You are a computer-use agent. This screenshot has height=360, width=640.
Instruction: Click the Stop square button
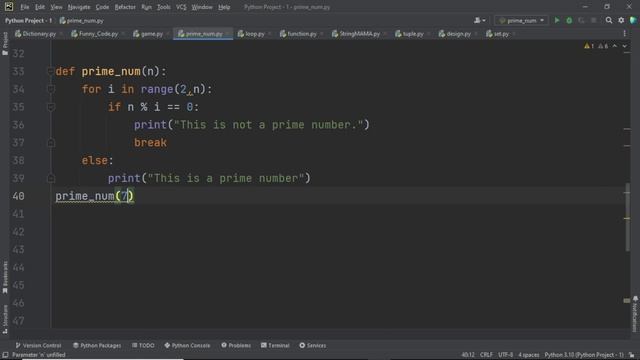coord(593,20)
